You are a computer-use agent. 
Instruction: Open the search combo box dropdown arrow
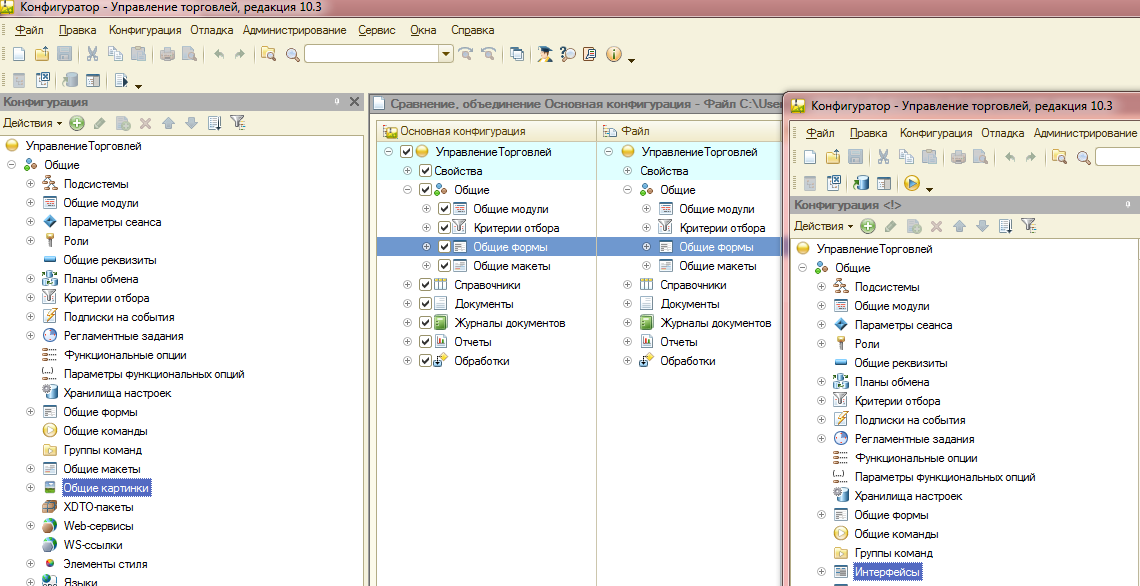(x=446, y=54)
